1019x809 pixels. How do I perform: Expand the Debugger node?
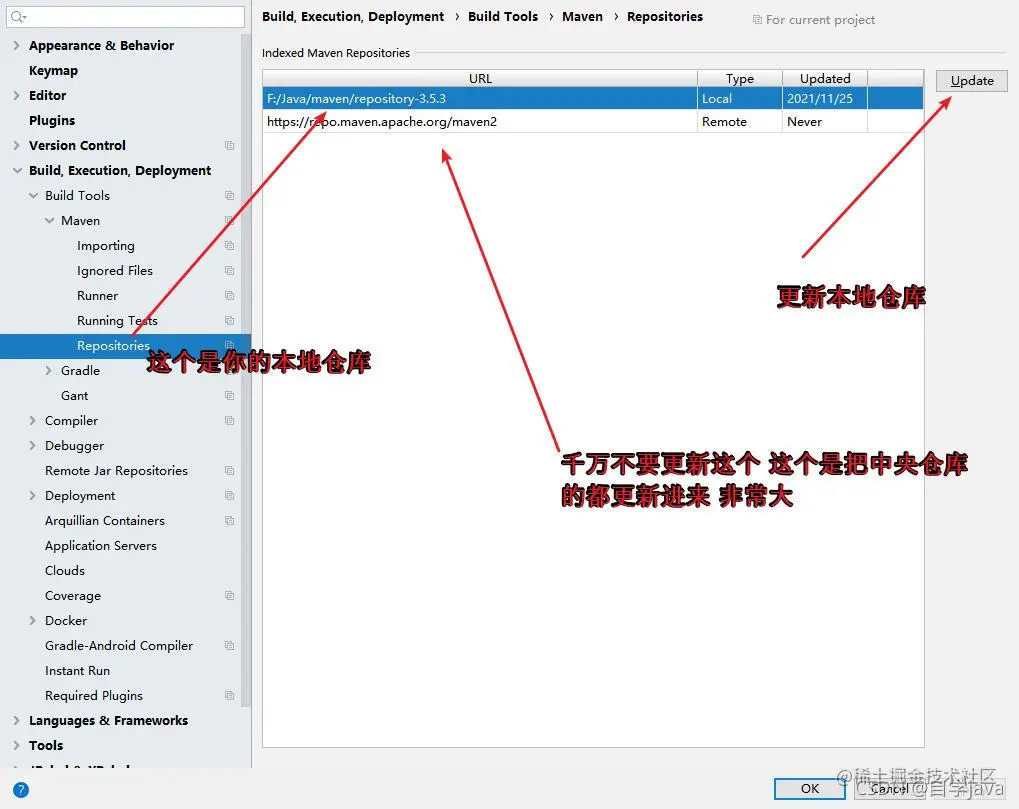32,446
